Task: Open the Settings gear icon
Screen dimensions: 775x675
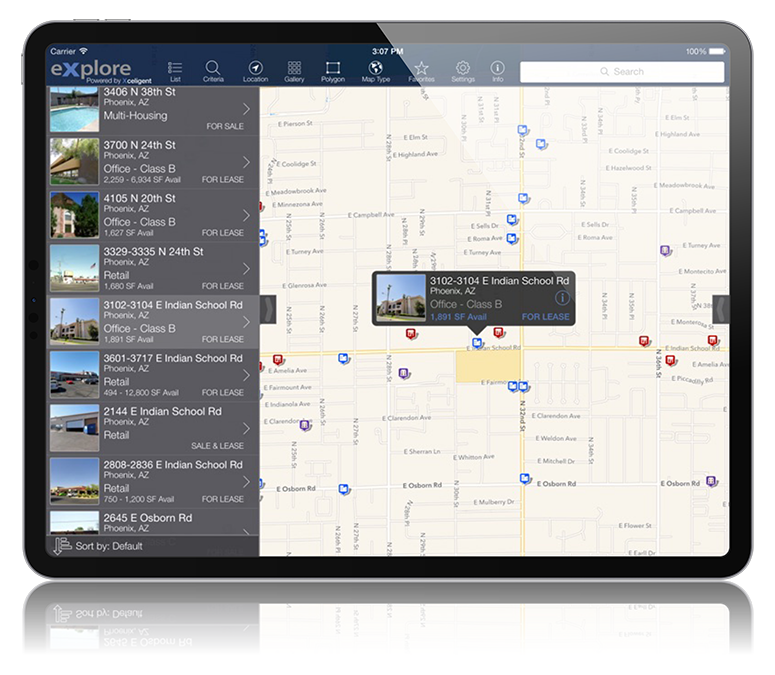Action: click(463, 70)
